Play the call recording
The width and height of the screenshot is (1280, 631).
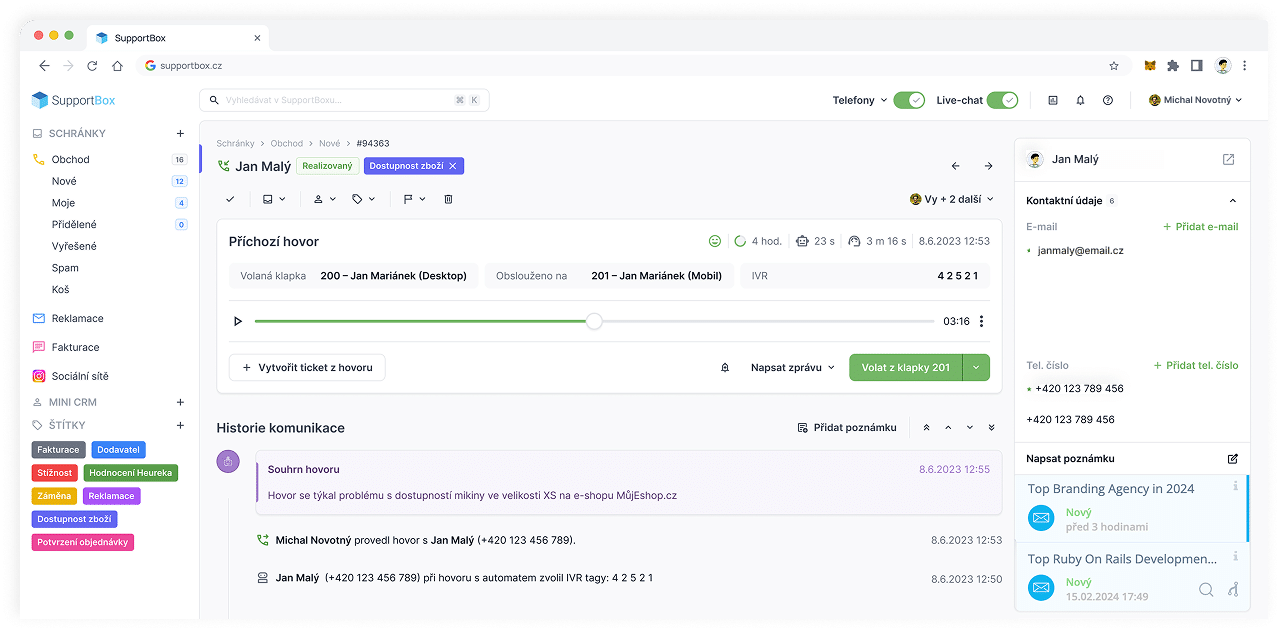tap(238, 321)
